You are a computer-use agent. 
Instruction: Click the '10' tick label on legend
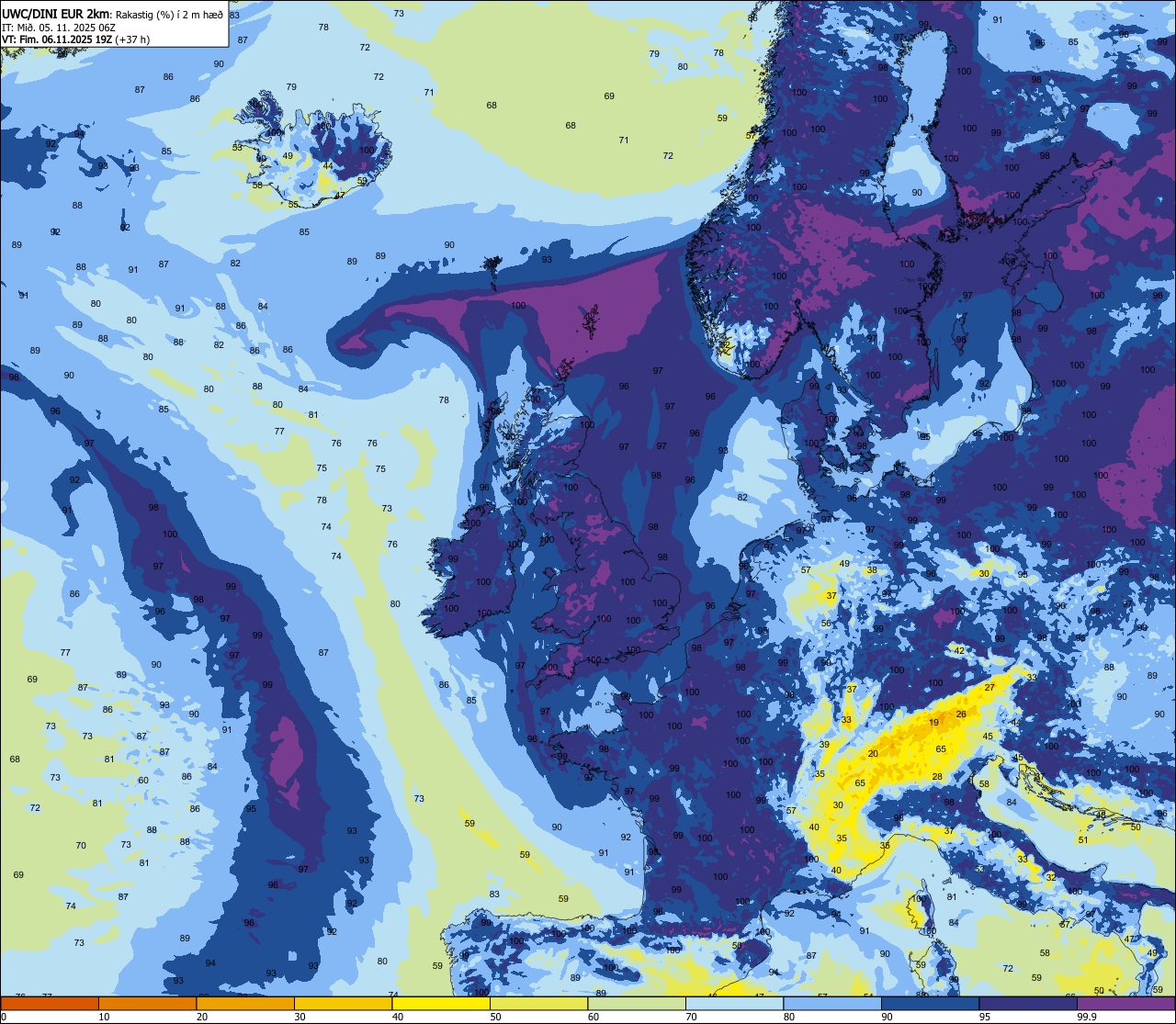tap(104, 1017)
